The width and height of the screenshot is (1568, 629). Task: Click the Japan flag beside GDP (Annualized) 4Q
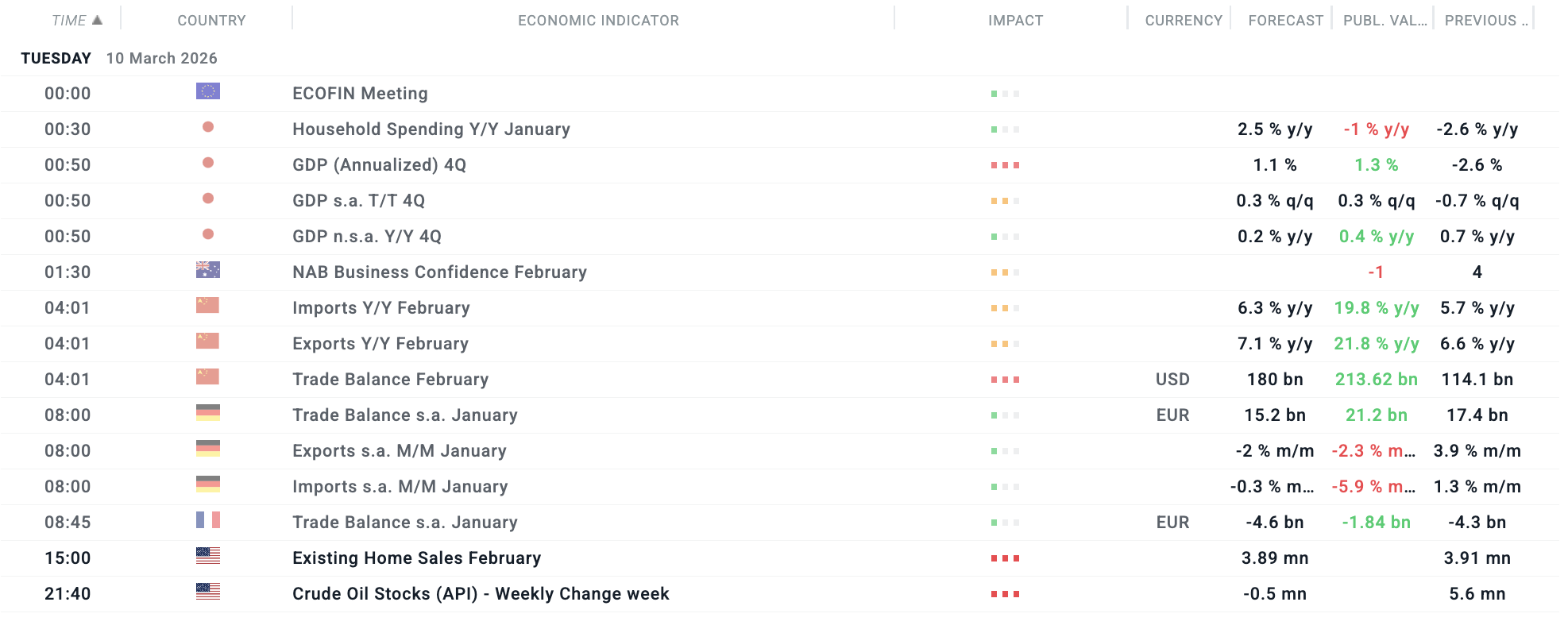pos(208,164)
